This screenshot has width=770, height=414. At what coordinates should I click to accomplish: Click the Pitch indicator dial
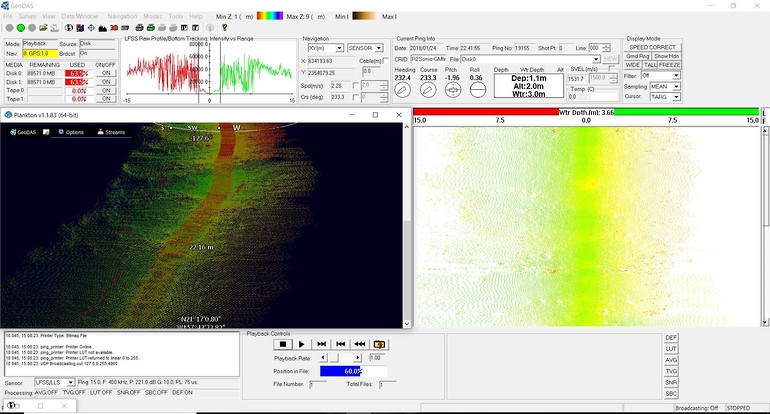453,90
